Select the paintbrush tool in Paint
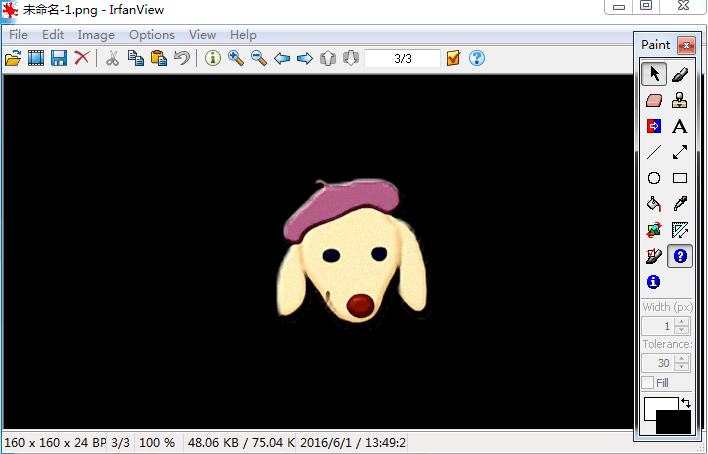The image size is (708, 454). click(x=680, y=74)
